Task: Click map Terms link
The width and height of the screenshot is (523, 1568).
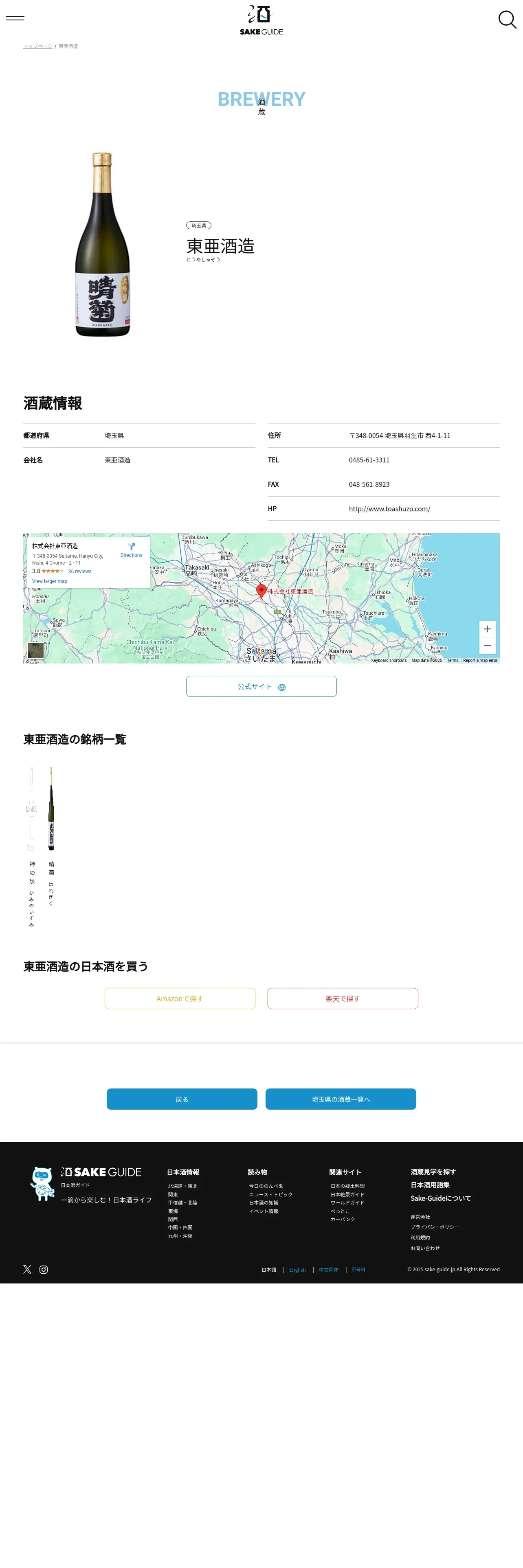Action: pyautogui.click(x=453, y=660)
